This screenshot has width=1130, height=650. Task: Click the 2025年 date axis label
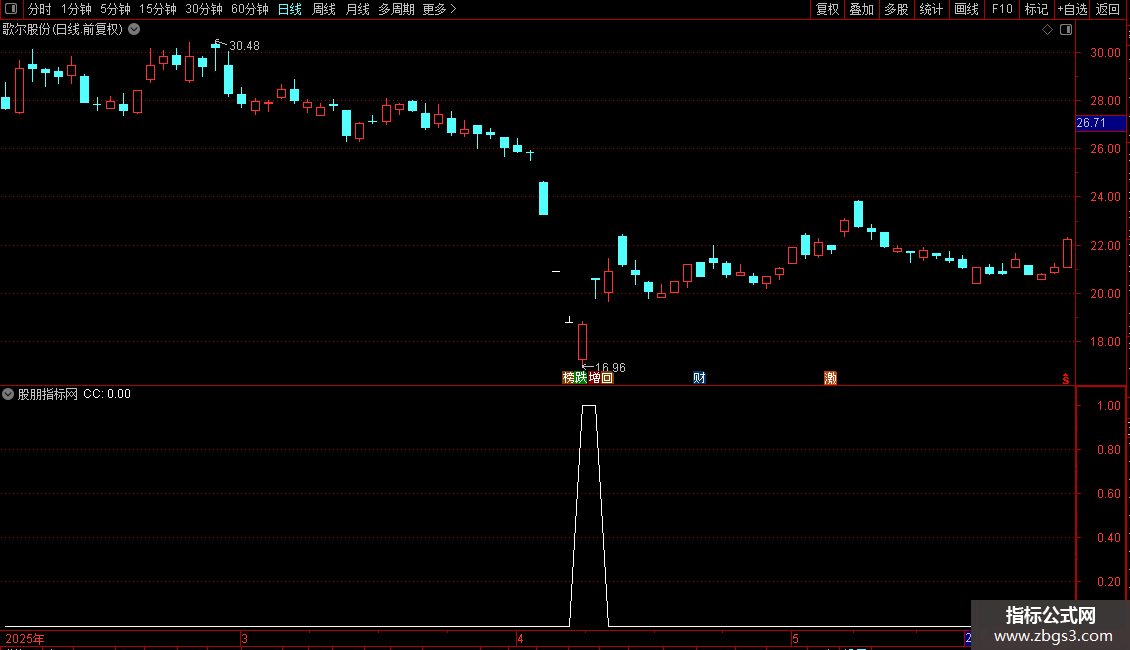click(25, 639)
